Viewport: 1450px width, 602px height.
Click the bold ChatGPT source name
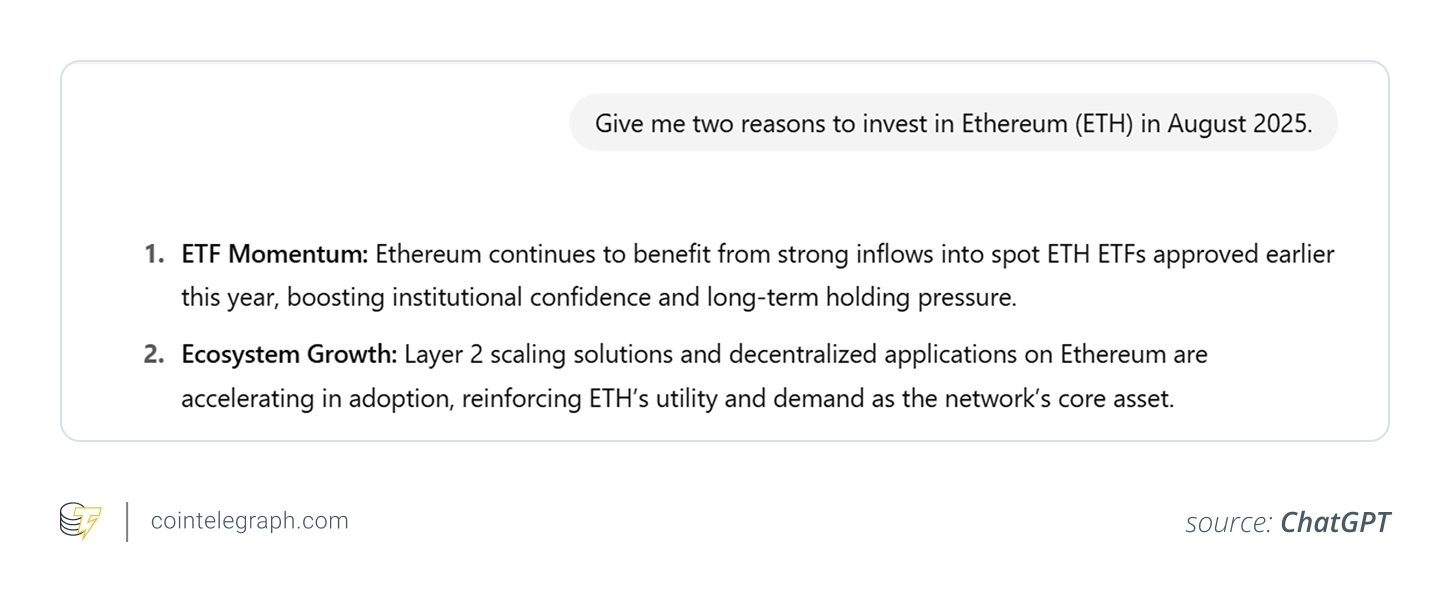(1335, 522)
